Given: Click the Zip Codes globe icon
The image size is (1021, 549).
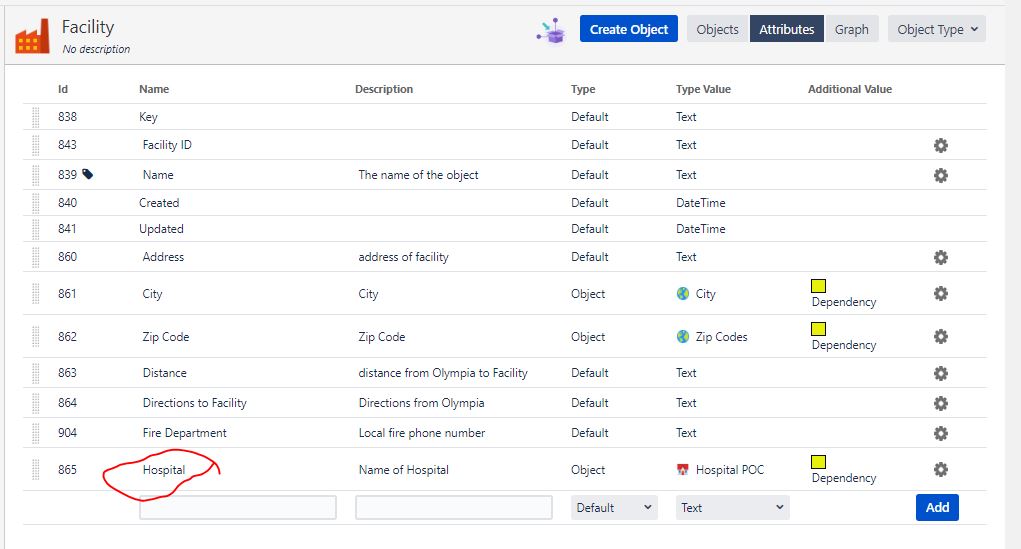Looking at the screenshot, I should tap(682, 337).
